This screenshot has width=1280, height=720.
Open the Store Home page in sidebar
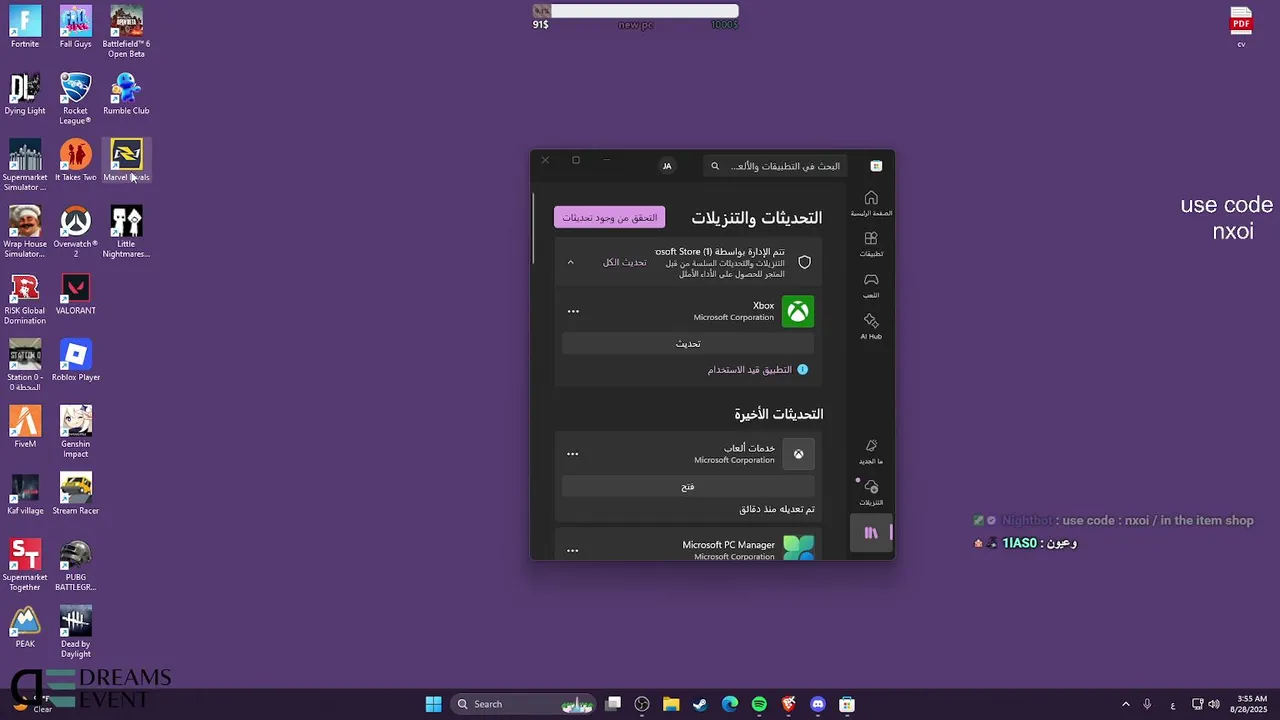[x=871, y=203]
